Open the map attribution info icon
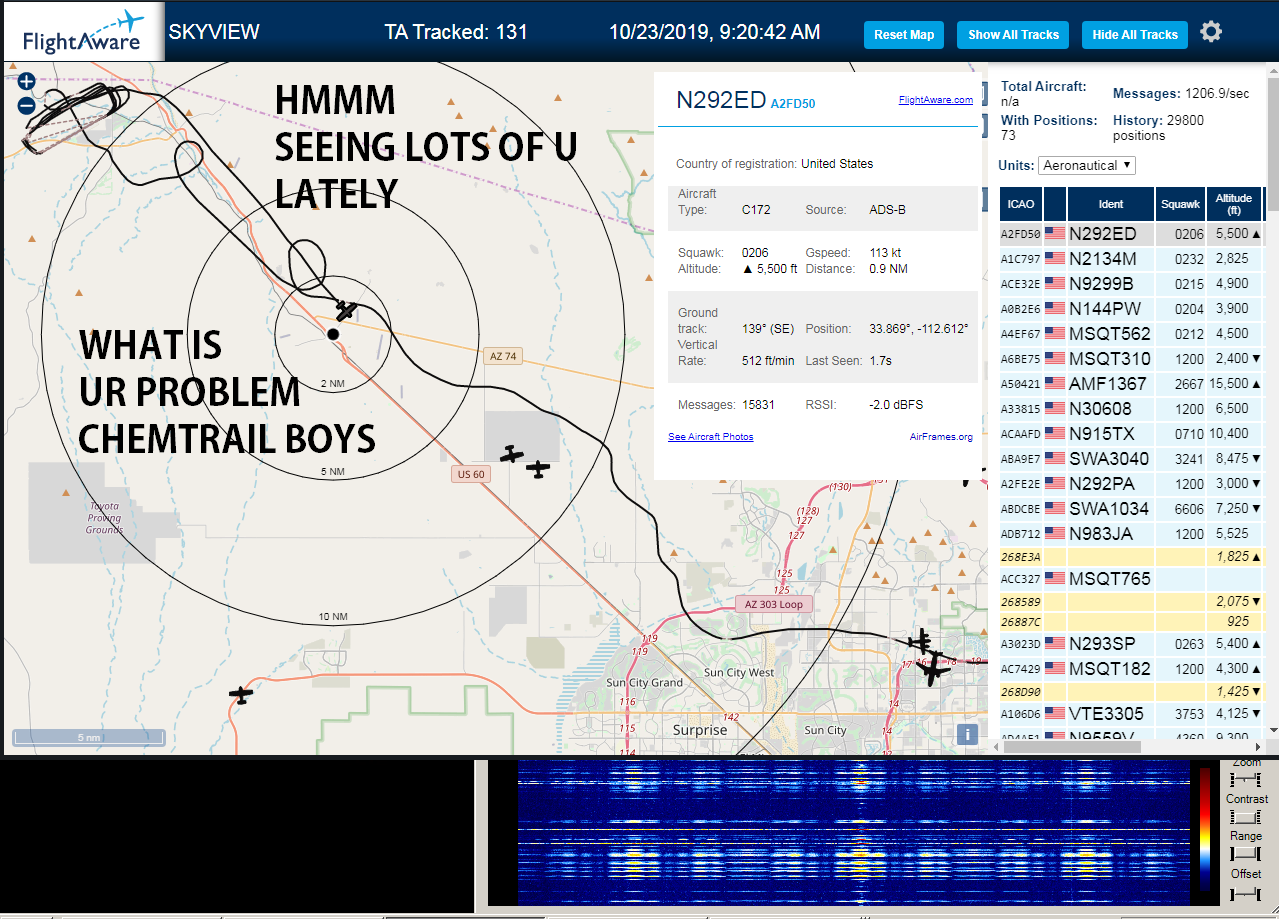The width and height of the screenshot is (1279, 919). (x=966, y=734)
